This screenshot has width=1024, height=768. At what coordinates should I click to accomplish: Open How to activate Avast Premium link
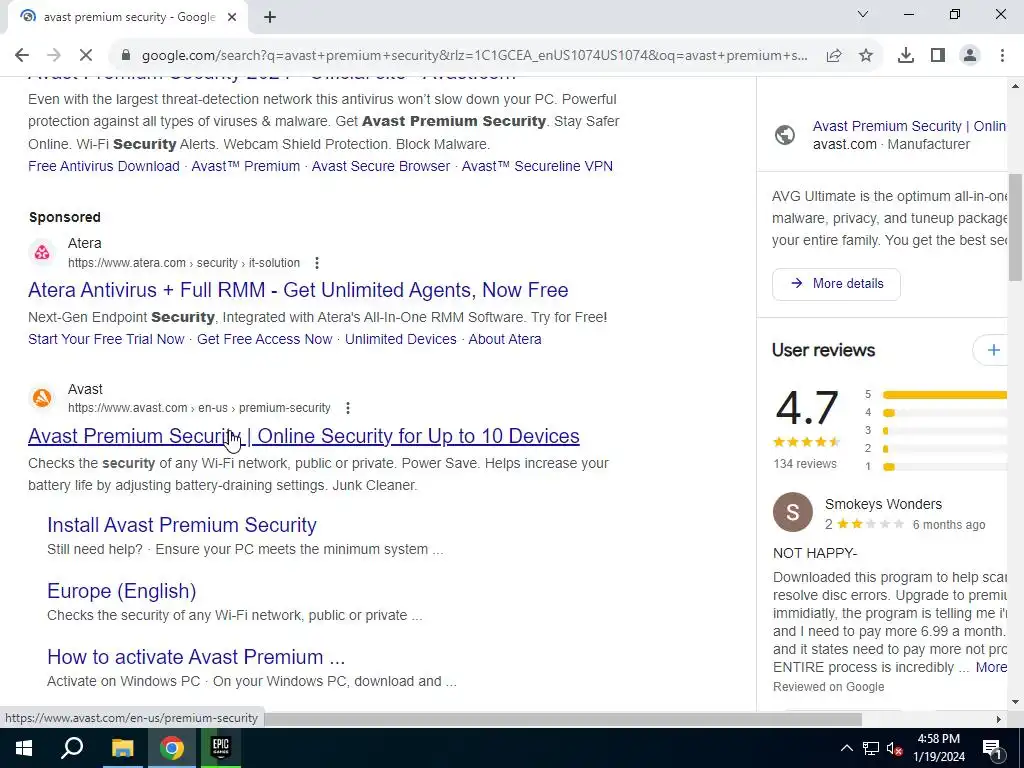pos(196,657)
